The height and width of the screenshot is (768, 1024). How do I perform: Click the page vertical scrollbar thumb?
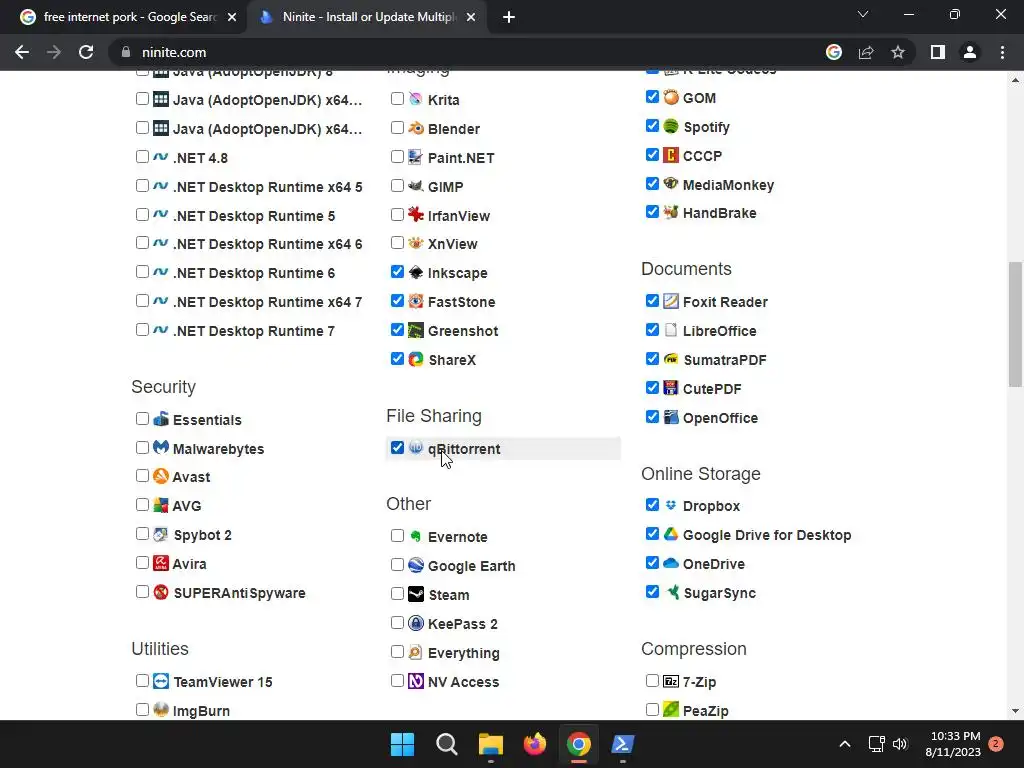(1015, 325)
